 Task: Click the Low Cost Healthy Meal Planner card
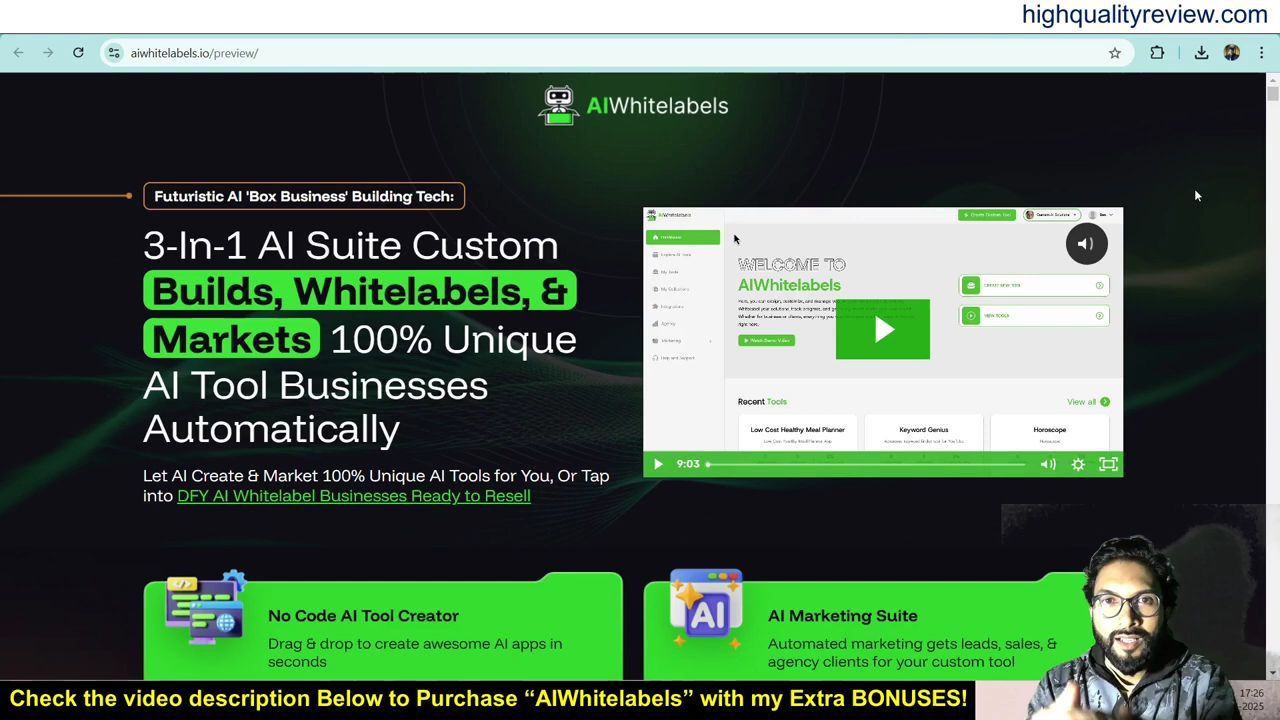(797, 434)
